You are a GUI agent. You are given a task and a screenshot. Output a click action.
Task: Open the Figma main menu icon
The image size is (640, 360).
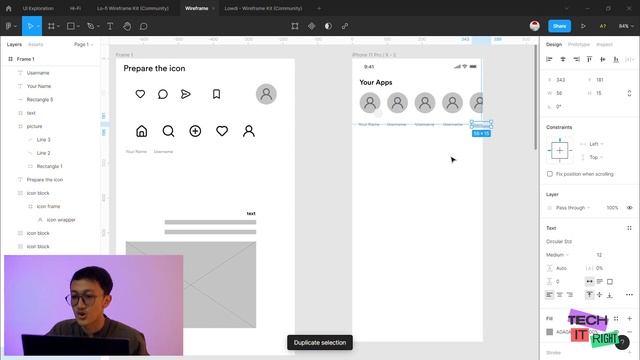(x=9, y=26)
